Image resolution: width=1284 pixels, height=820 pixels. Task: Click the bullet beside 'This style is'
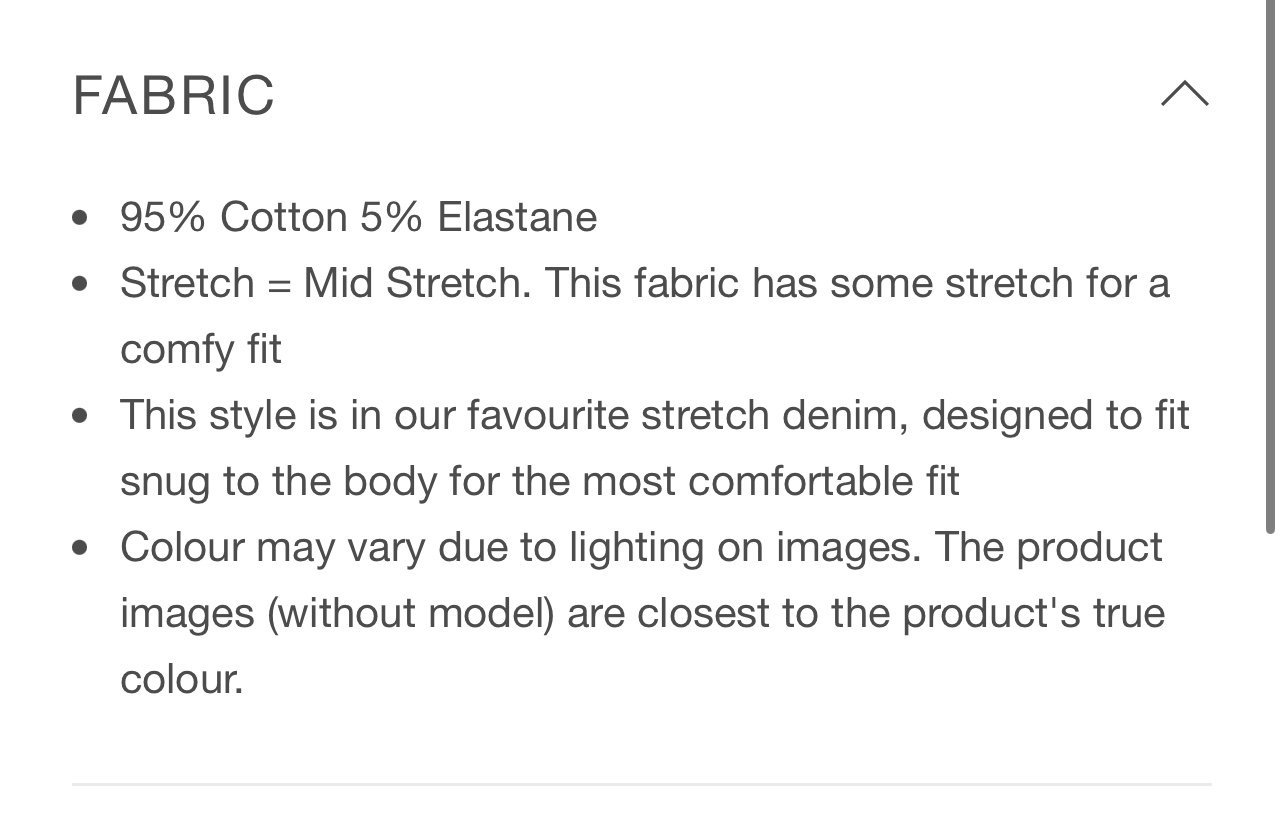point(81,417)
